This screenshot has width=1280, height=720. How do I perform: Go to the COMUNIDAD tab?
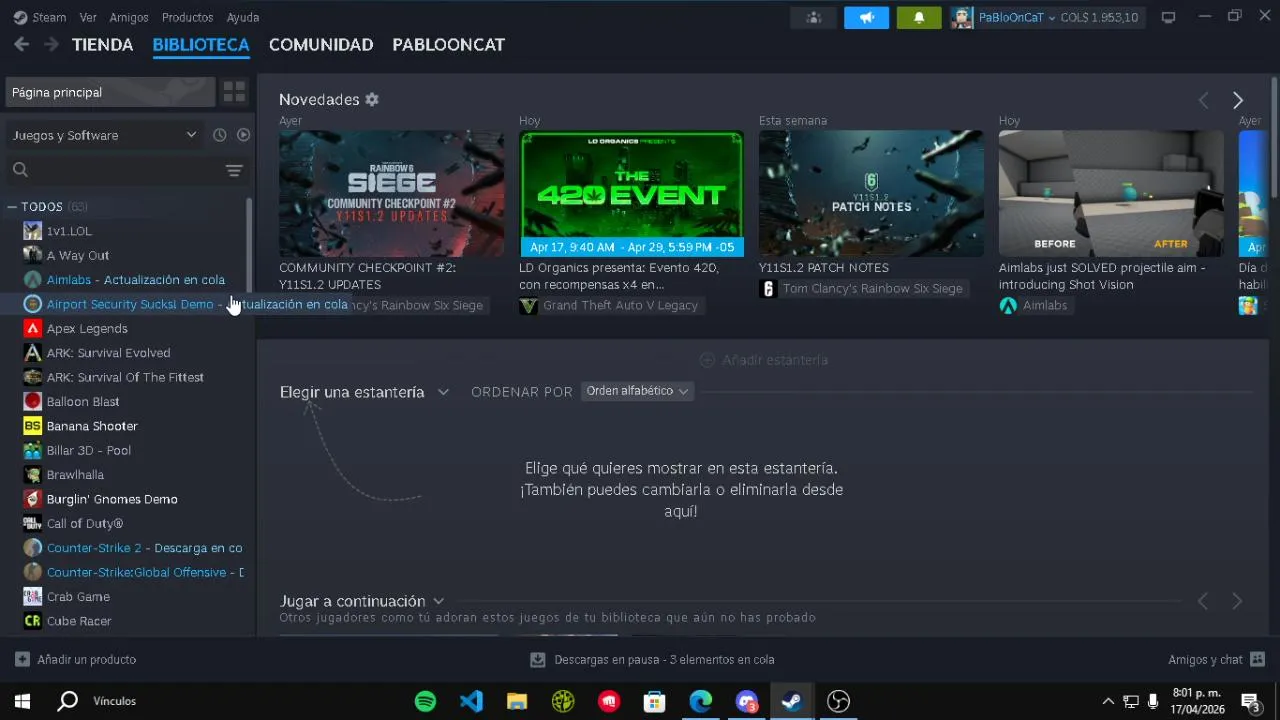[x=321, y=45]
